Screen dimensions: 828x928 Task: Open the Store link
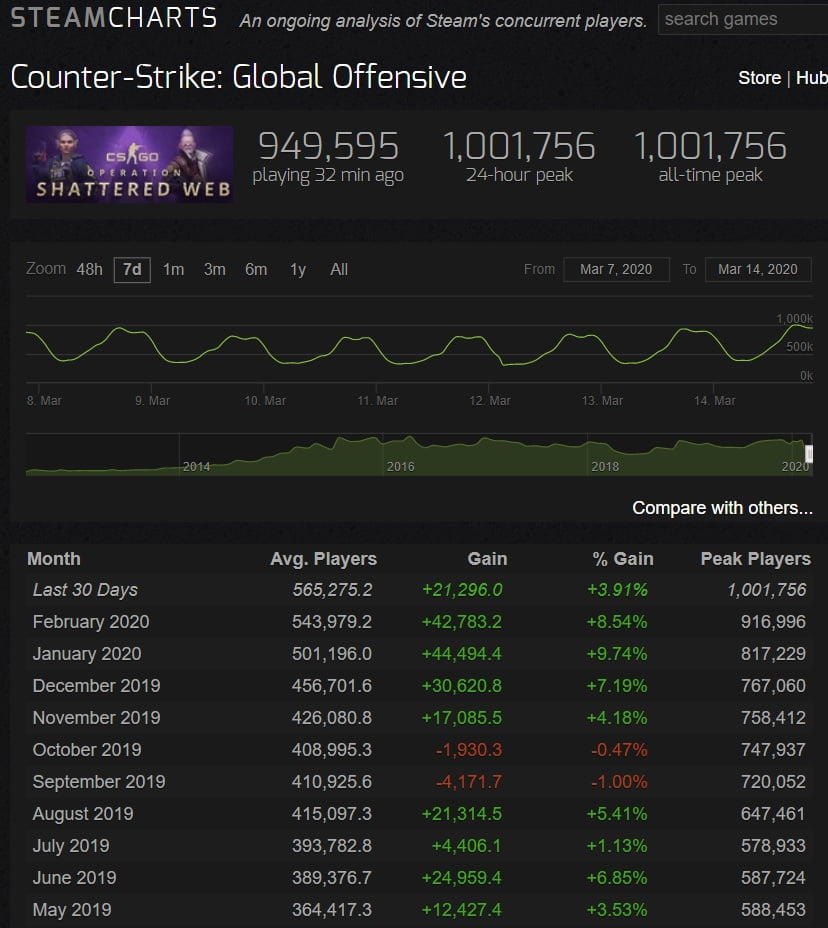click(x=759, y=78)
